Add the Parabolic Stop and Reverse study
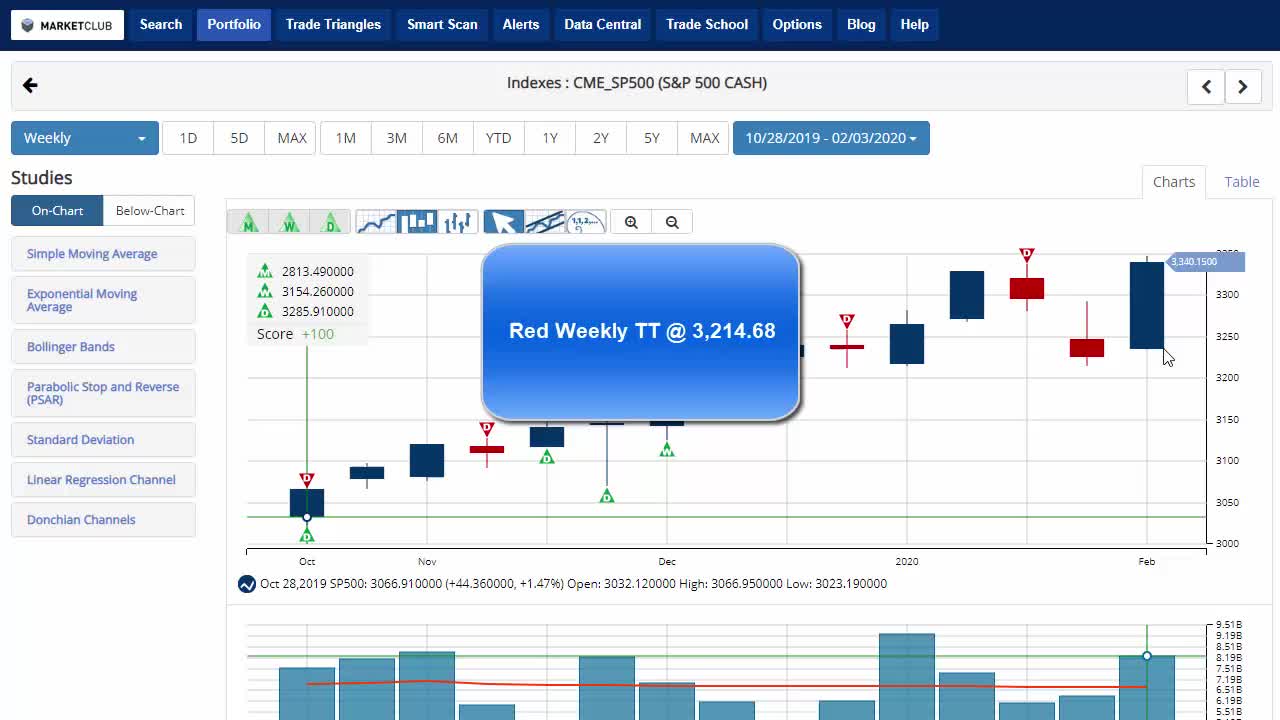Screen dimensions: 1280x720 (x=103, y=393)
